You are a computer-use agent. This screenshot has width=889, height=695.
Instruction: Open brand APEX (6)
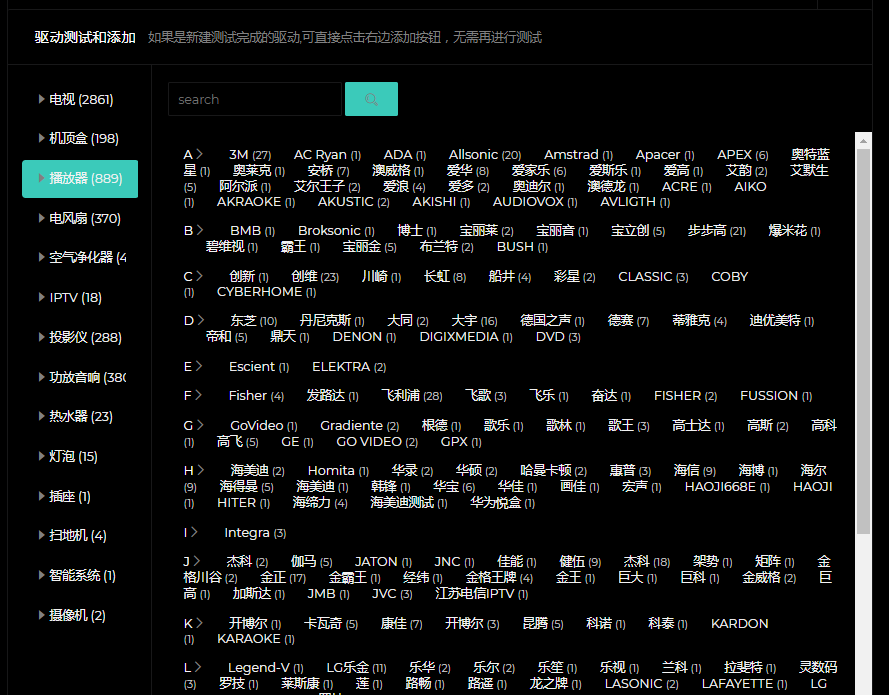pos(743,155)
